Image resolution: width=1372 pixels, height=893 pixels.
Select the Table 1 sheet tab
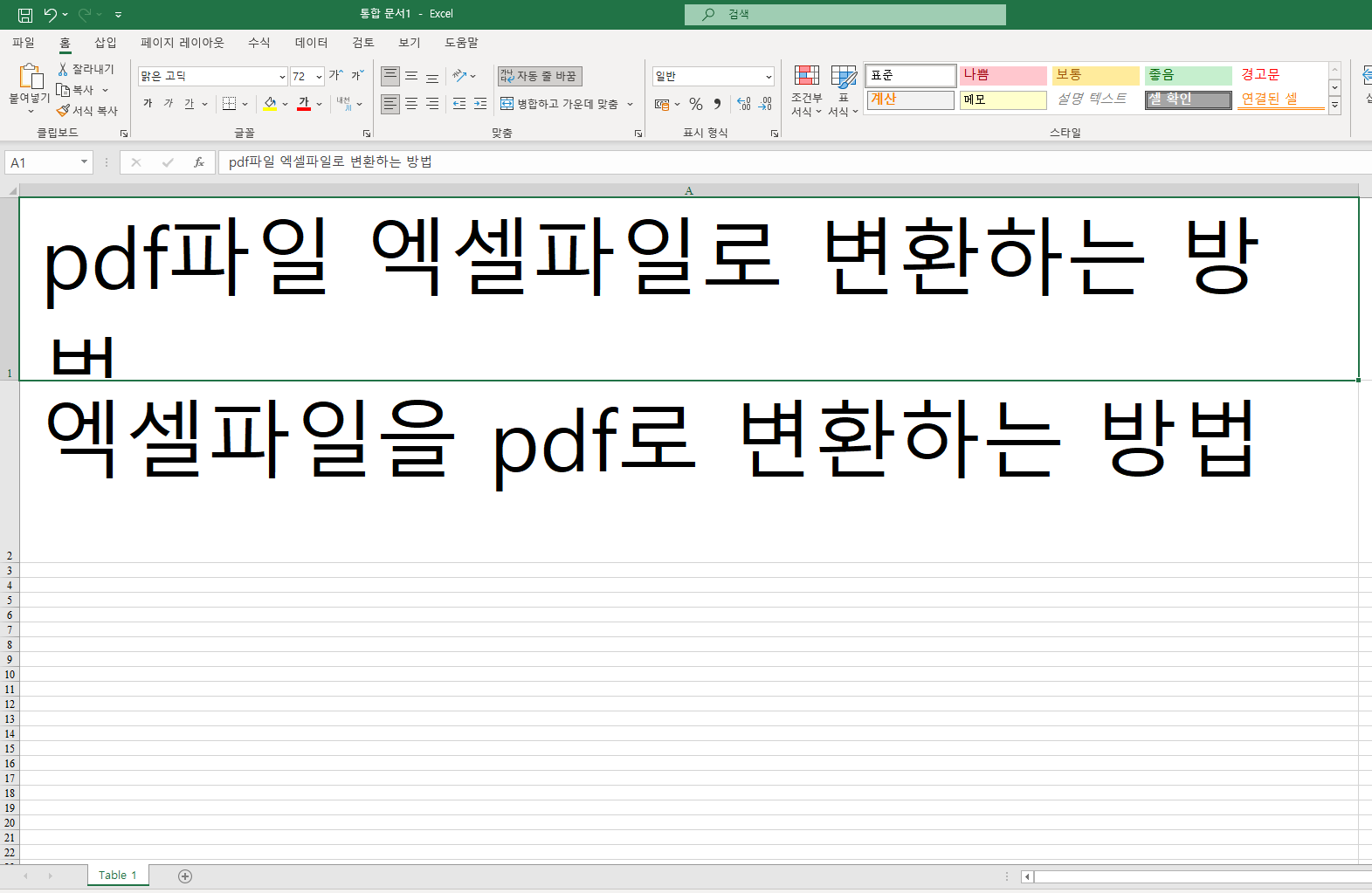click(x=118, y=876)
